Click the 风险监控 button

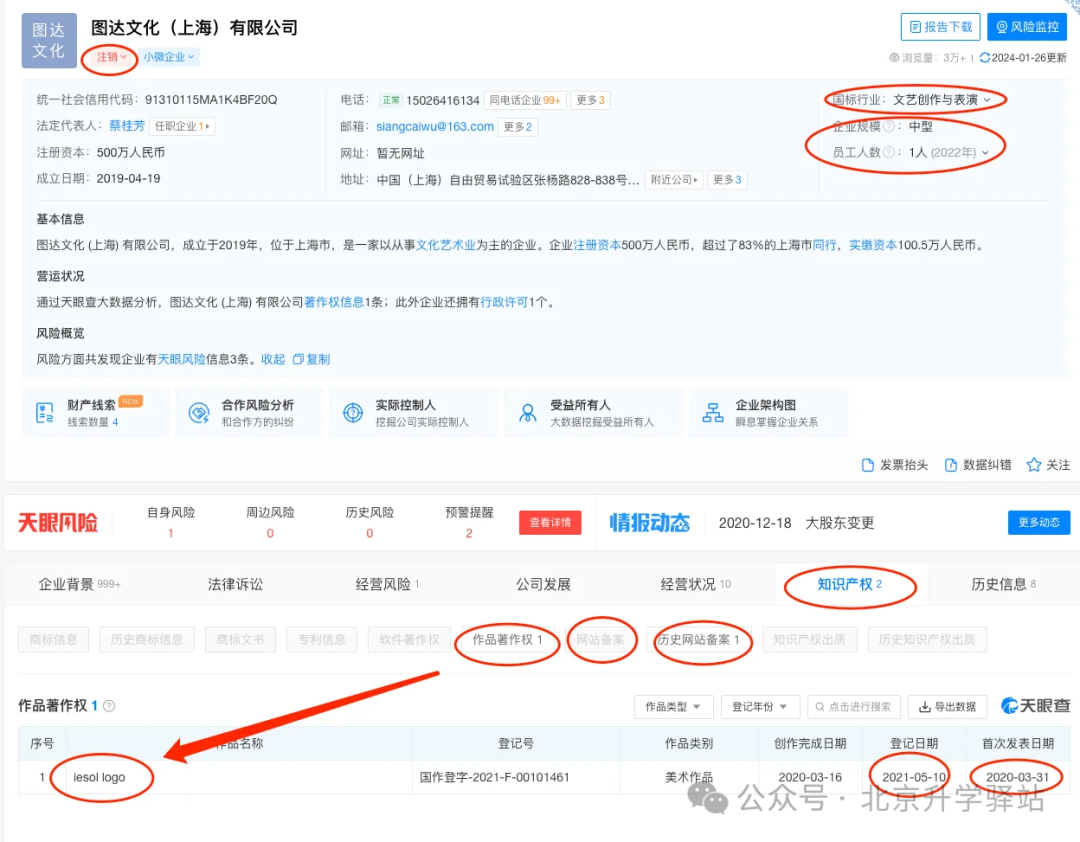point(1027,27)
